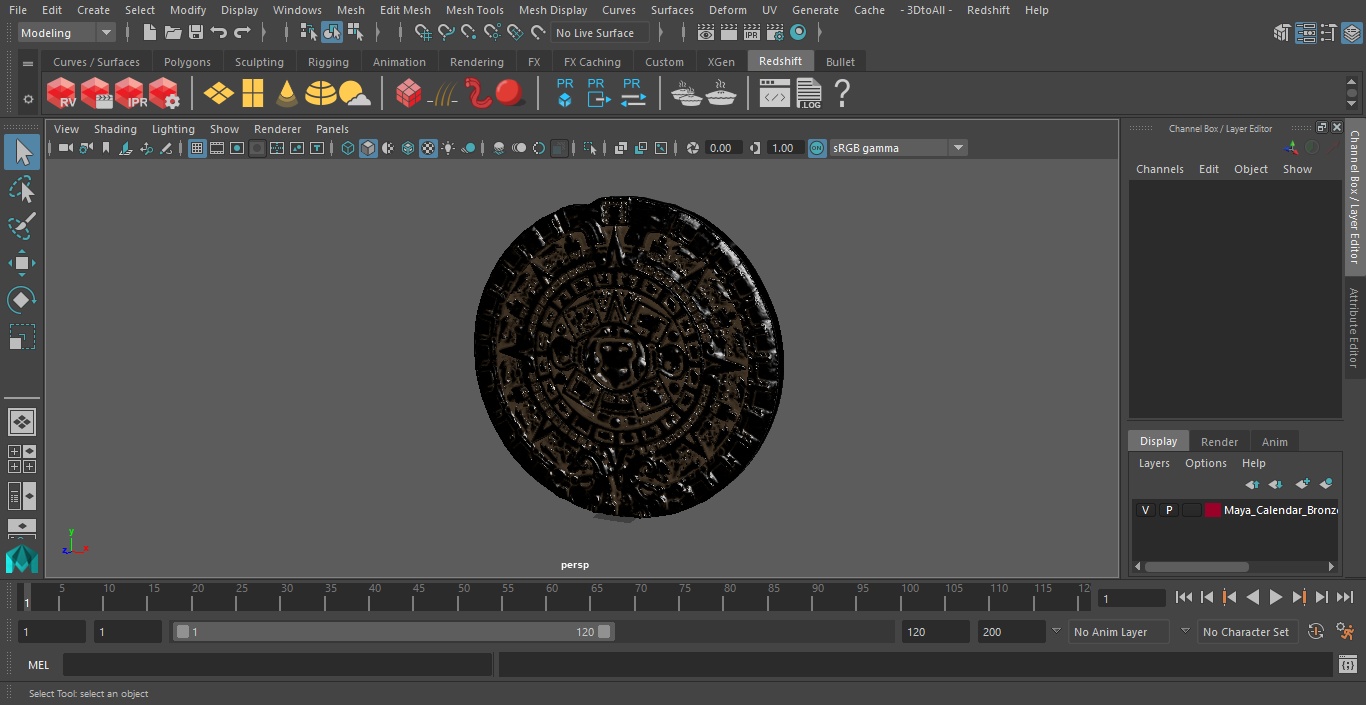
Task: Click the Maya_Calendar_Bronze layer color swatch
Action: pos(1212,510)
